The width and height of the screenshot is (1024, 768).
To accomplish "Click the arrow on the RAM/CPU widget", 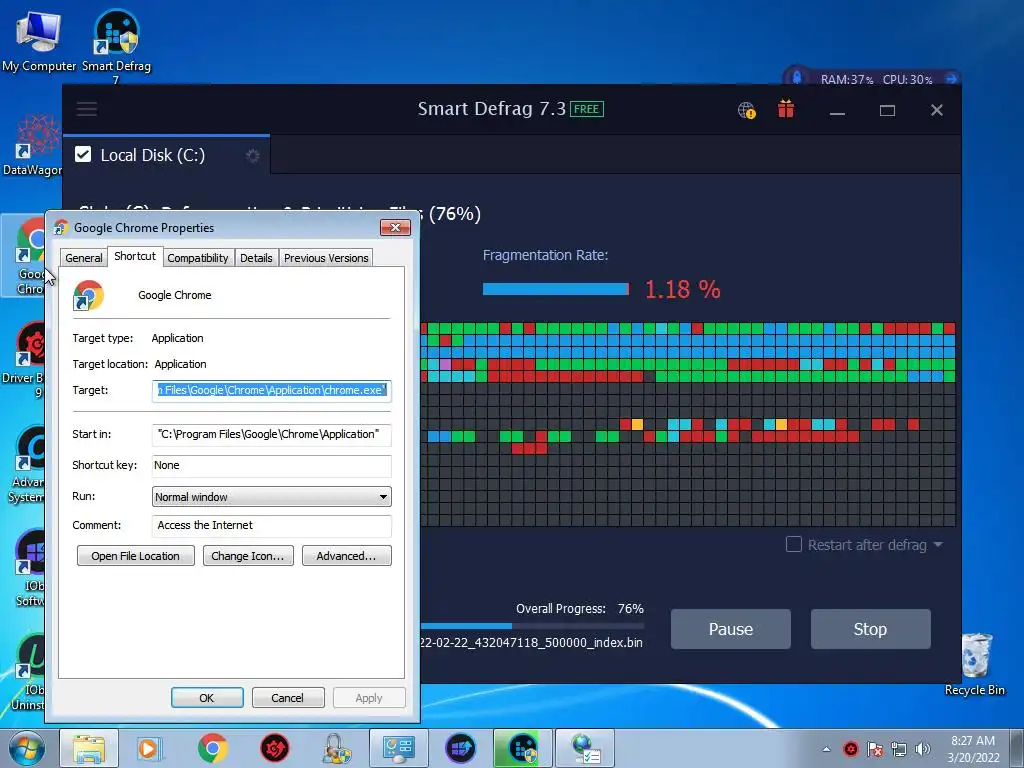I will [x=951, y=79].
